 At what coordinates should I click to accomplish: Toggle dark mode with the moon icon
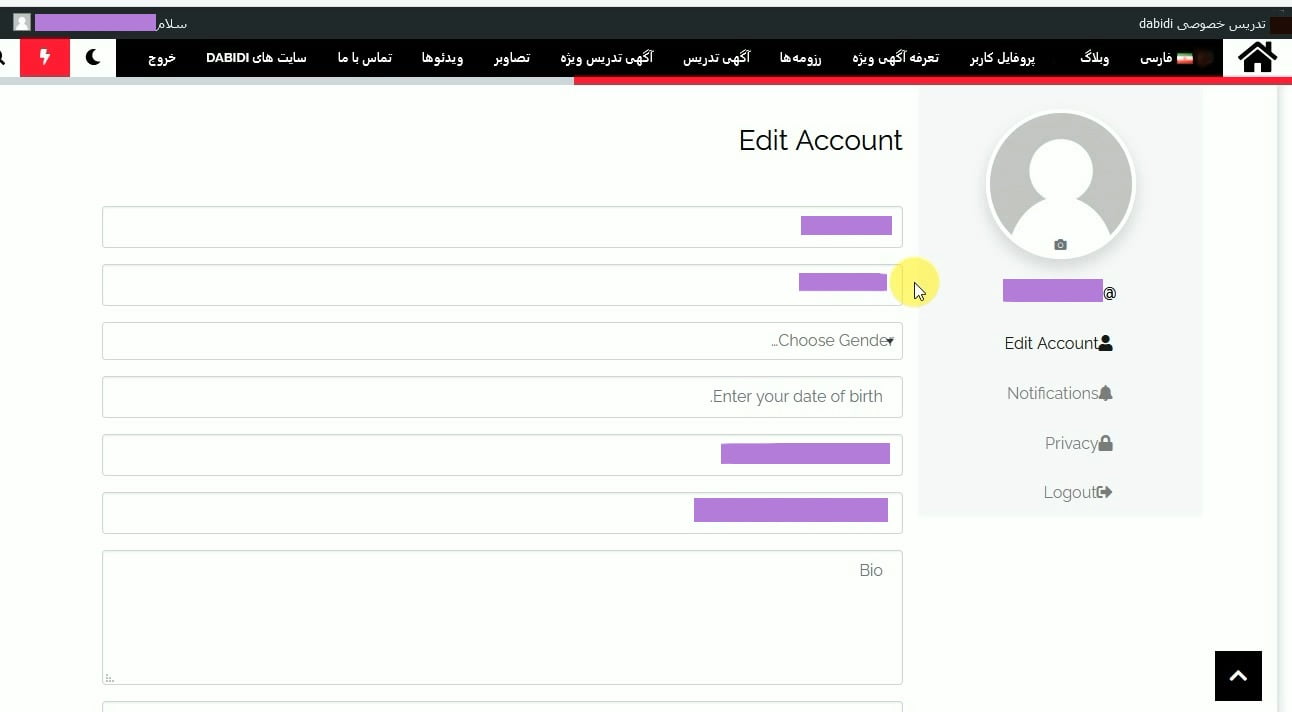[93, 58]
